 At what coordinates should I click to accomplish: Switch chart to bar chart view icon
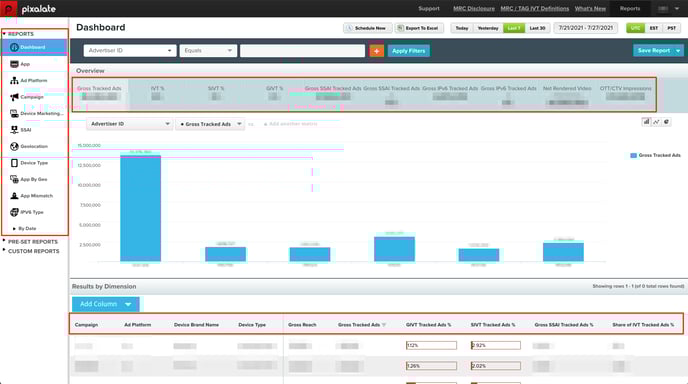coord(646,122)
